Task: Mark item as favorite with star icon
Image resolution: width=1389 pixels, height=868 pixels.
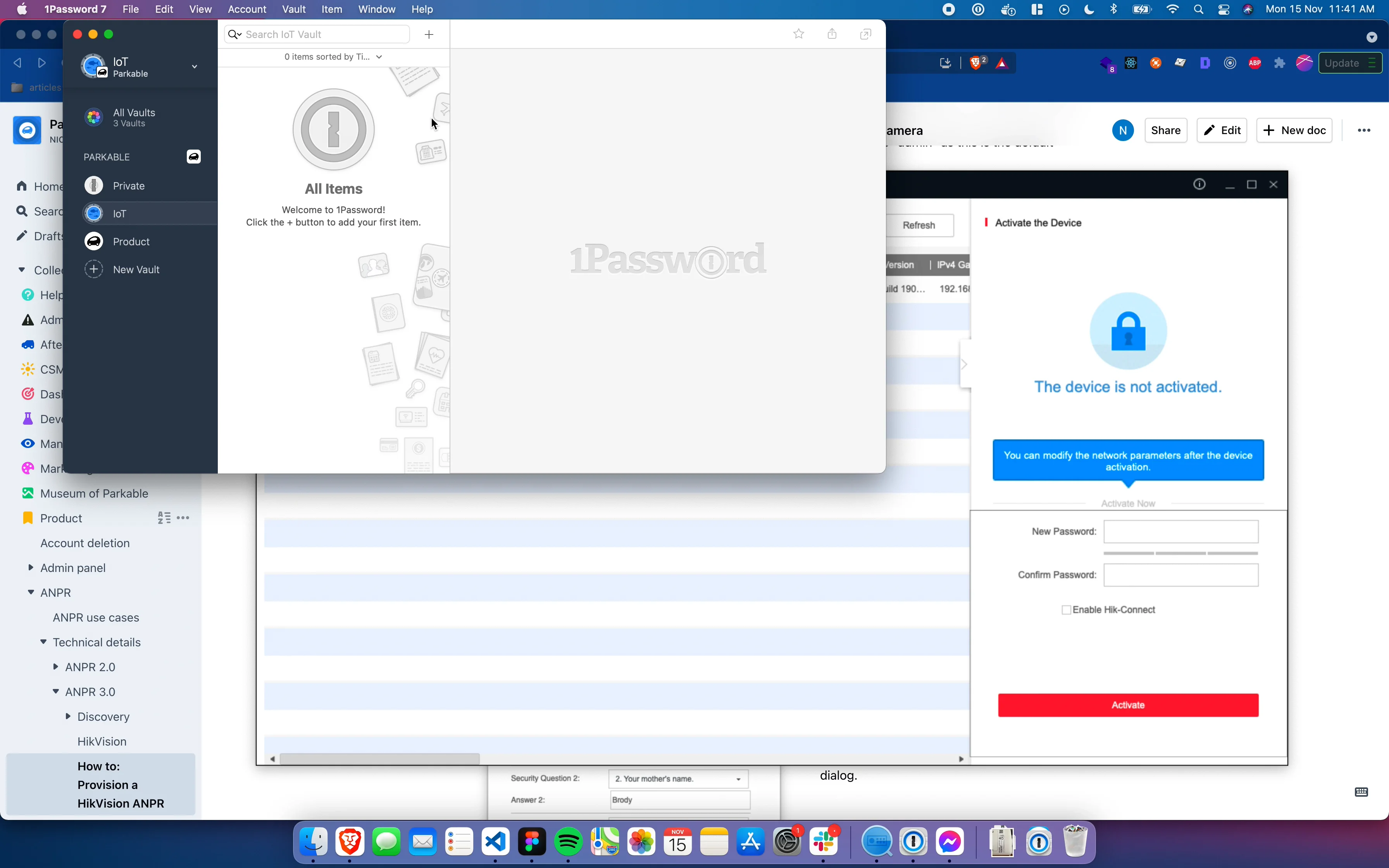Action: pos(798,34)
